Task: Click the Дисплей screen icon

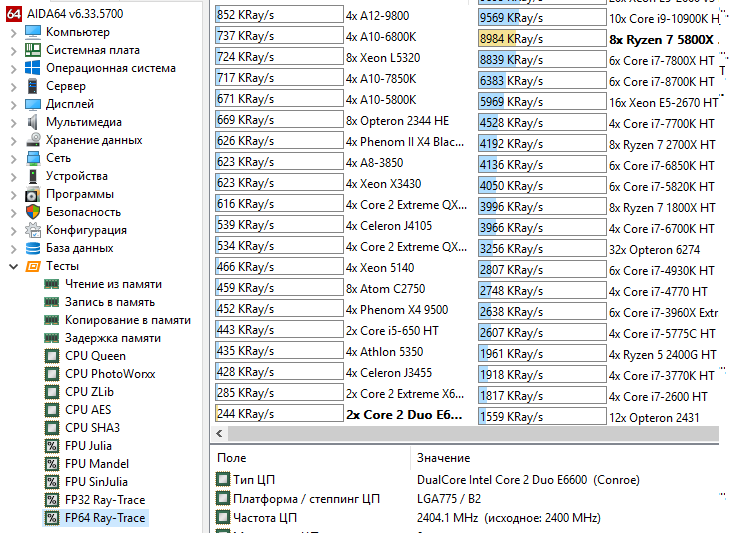Action: pos(33,104)
